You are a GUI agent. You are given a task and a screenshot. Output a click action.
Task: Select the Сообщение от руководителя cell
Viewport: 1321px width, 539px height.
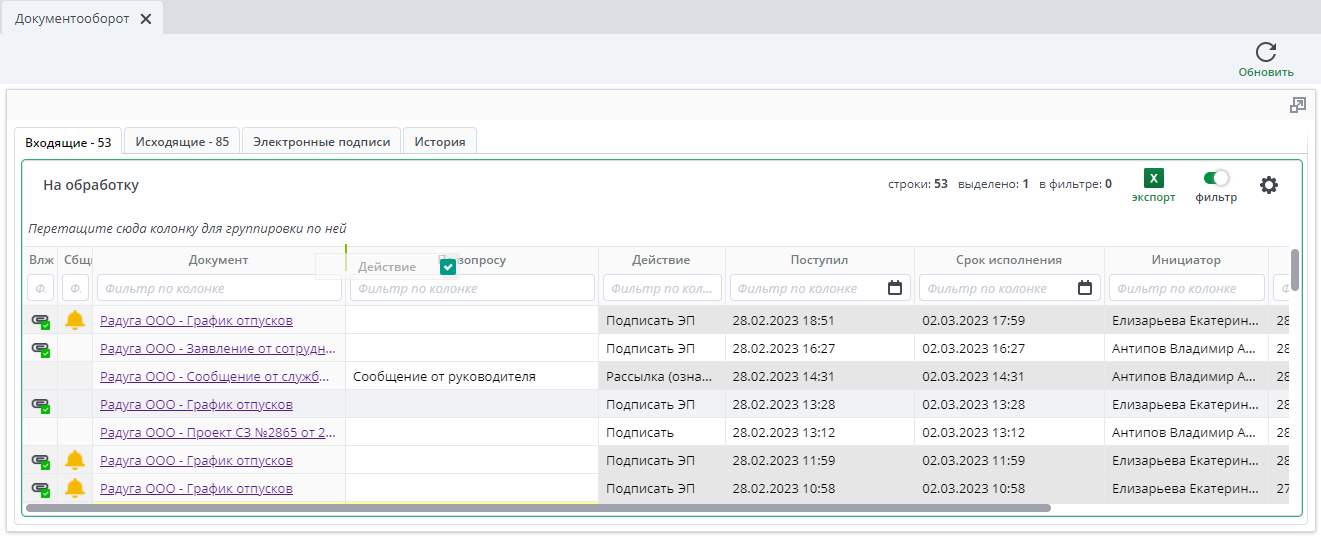[x=472, y=377]
